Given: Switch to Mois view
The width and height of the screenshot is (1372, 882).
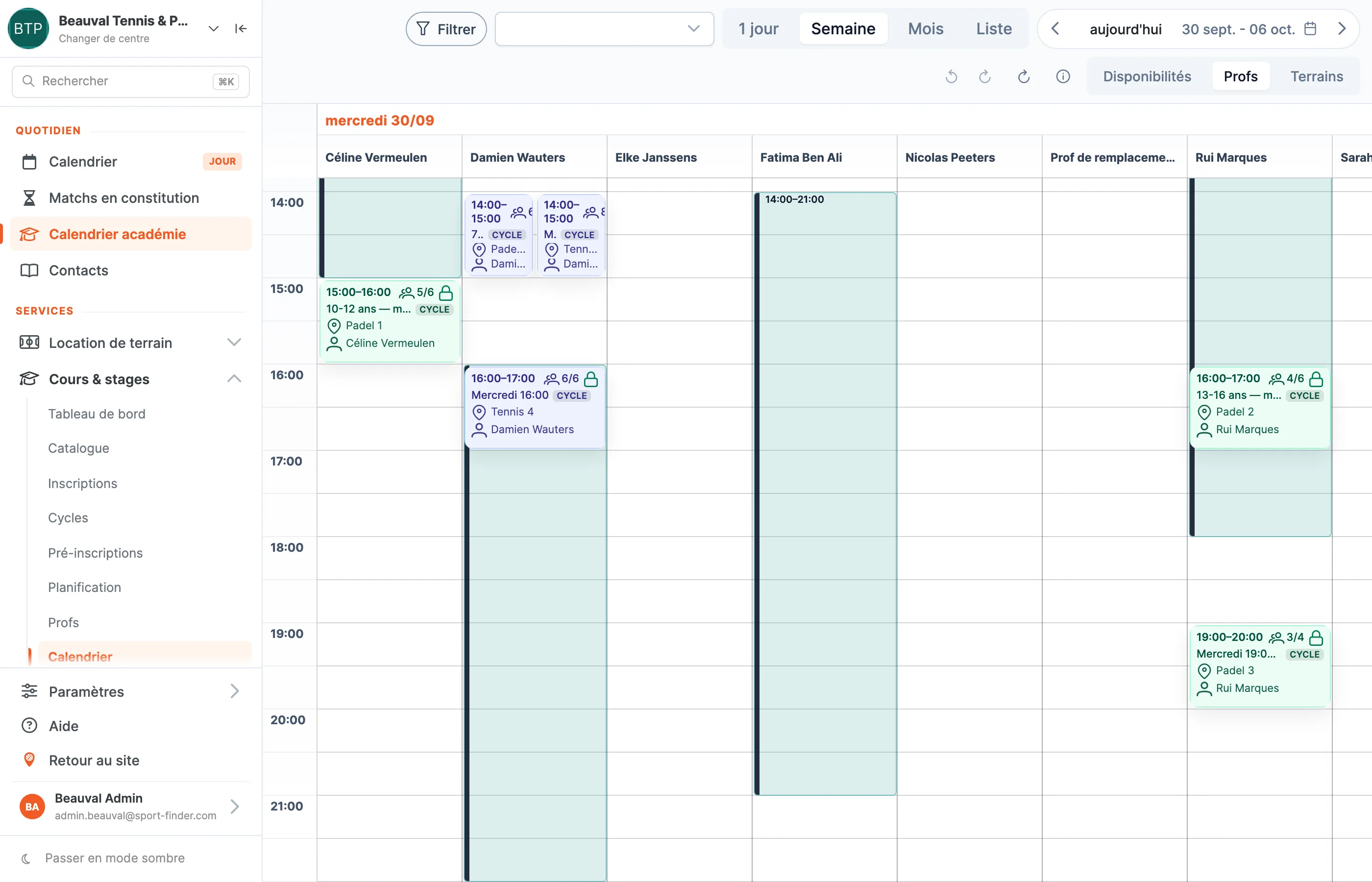Looking at the screenshot, I should click(x=925, y=28).
